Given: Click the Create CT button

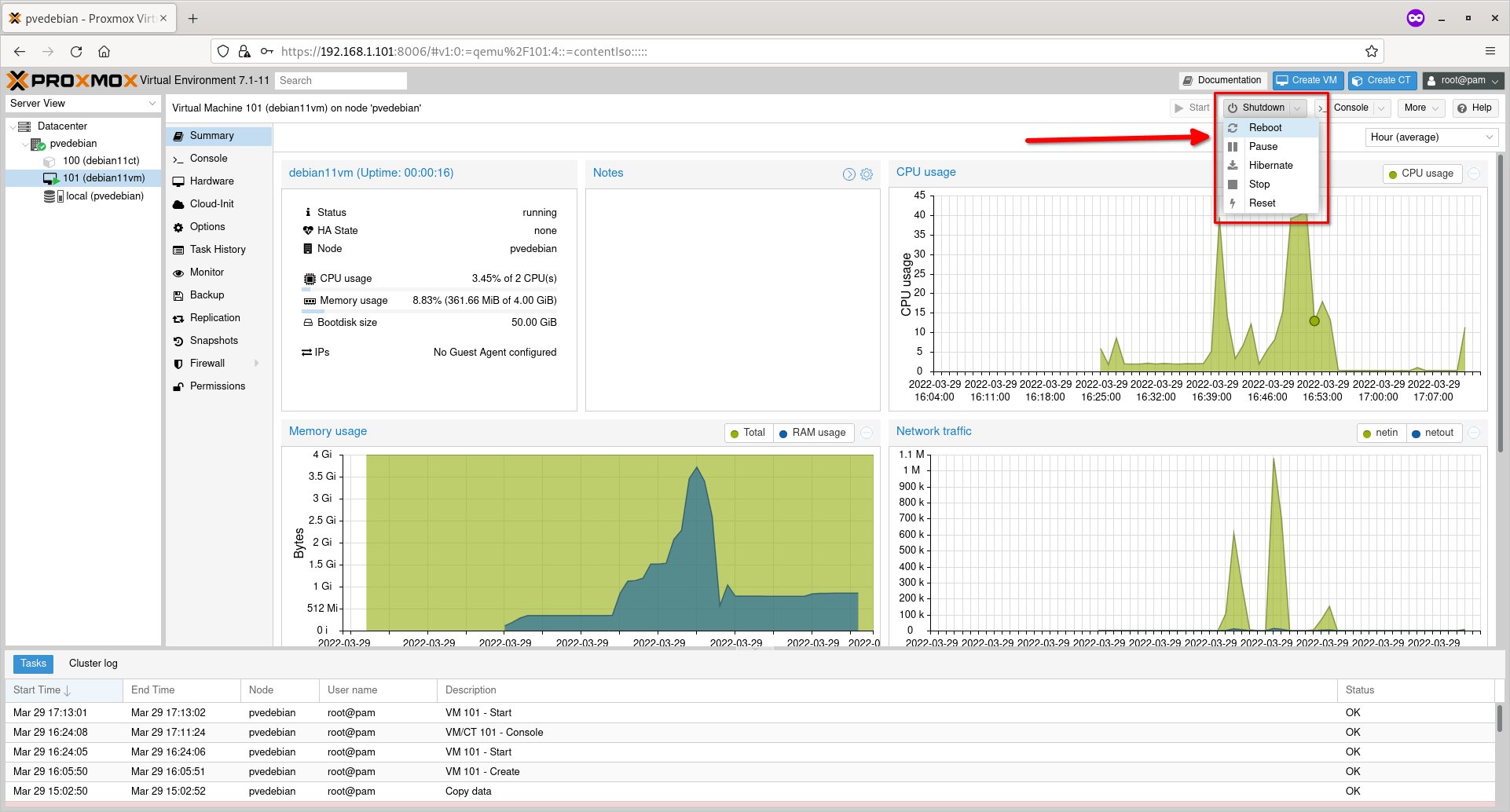Looking at the screenshot, I should click(x=1382, y=80).
